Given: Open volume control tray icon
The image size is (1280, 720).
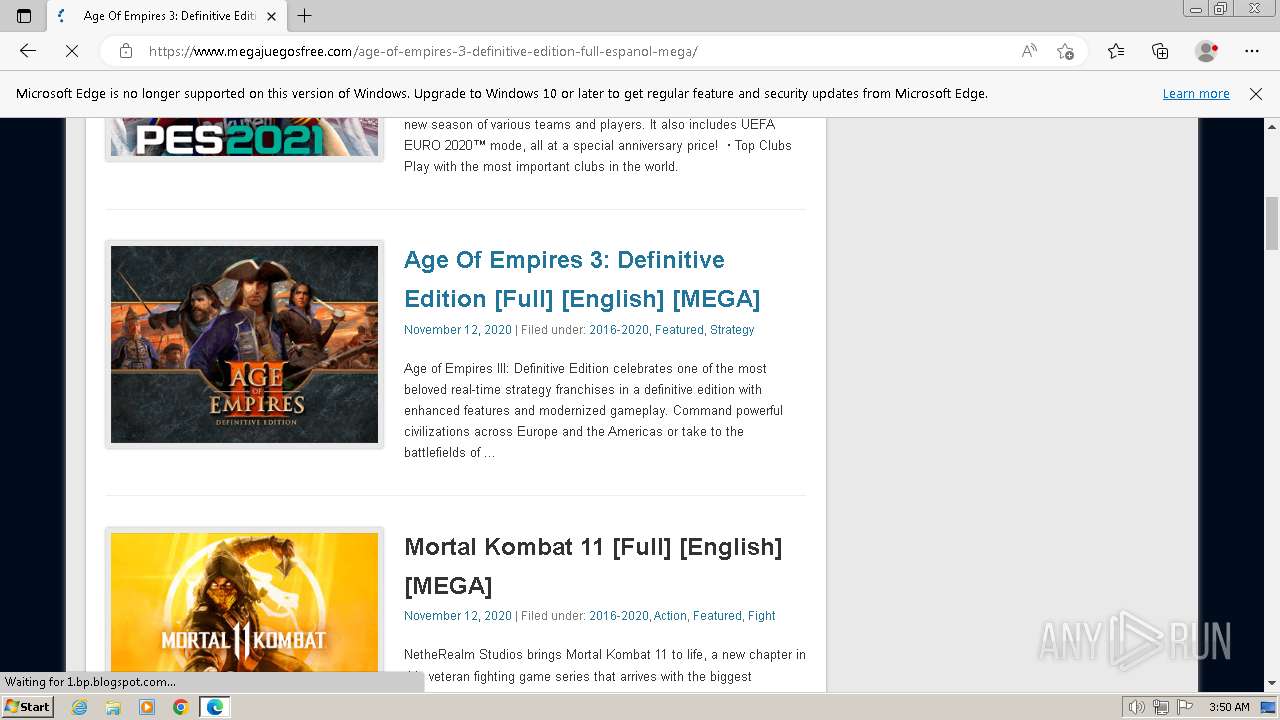Looking at the screenshot, I should coord(1136,707).
